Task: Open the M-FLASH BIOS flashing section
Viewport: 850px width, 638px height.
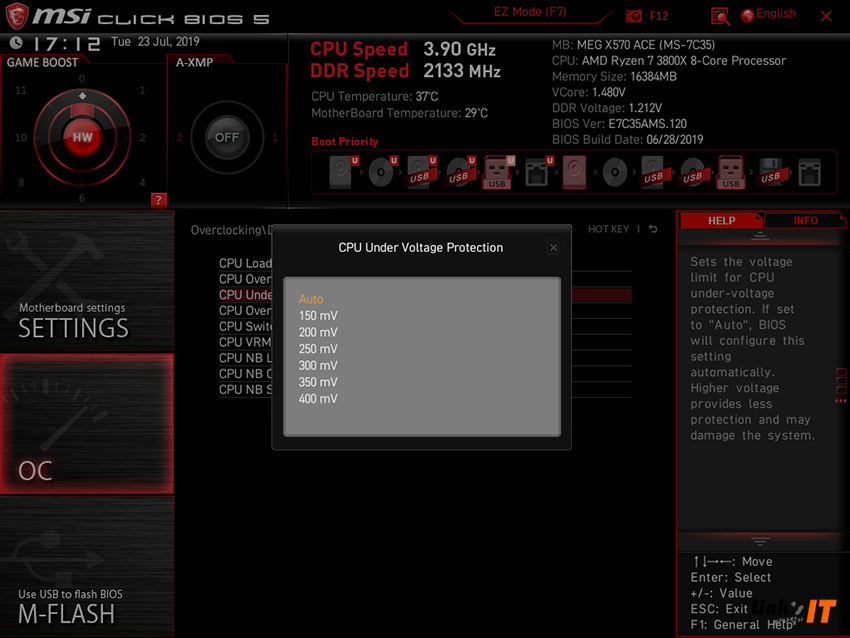Action: pyautogui.click(x=87, y=567)
